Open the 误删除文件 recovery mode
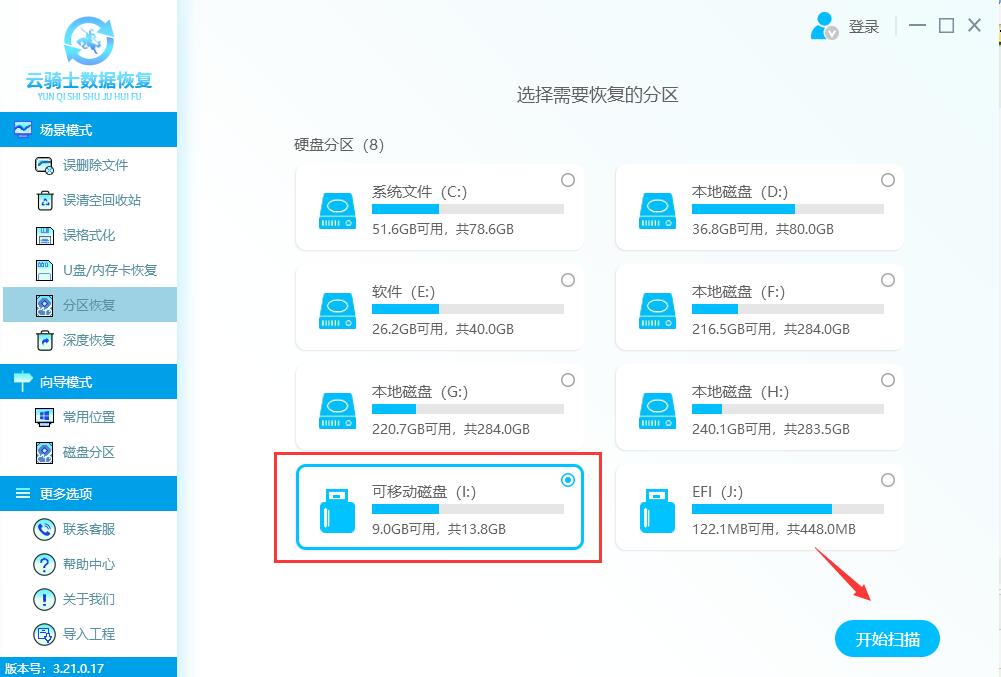The width and height of the screenshot is (1001, 677). [89, 165]
